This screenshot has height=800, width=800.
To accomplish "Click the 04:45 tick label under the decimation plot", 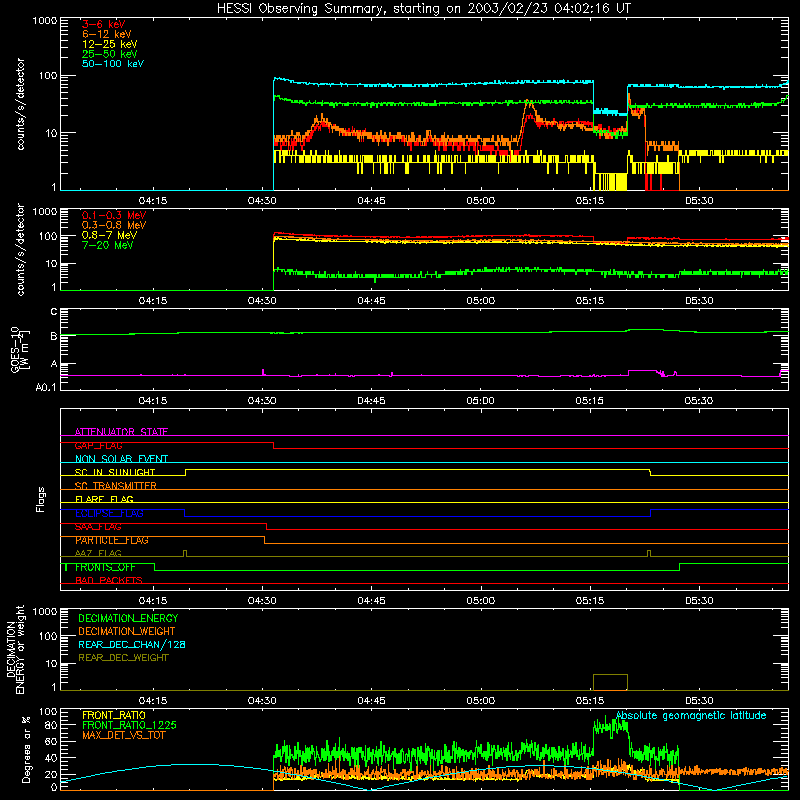I will coord(371,701).
